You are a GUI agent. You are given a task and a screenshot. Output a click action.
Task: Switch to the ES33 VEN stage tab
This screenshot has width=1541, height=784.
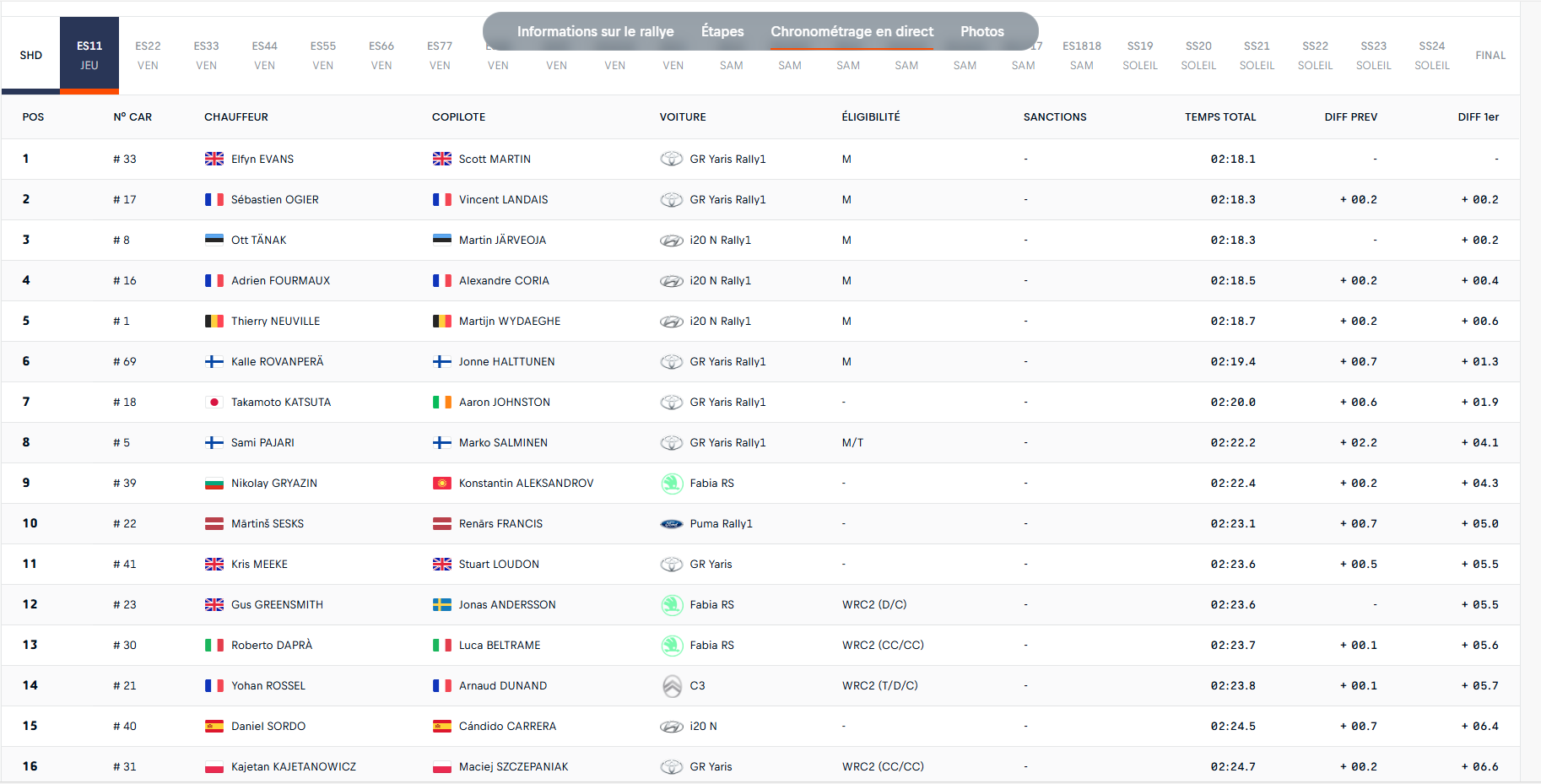click(206, 55)
